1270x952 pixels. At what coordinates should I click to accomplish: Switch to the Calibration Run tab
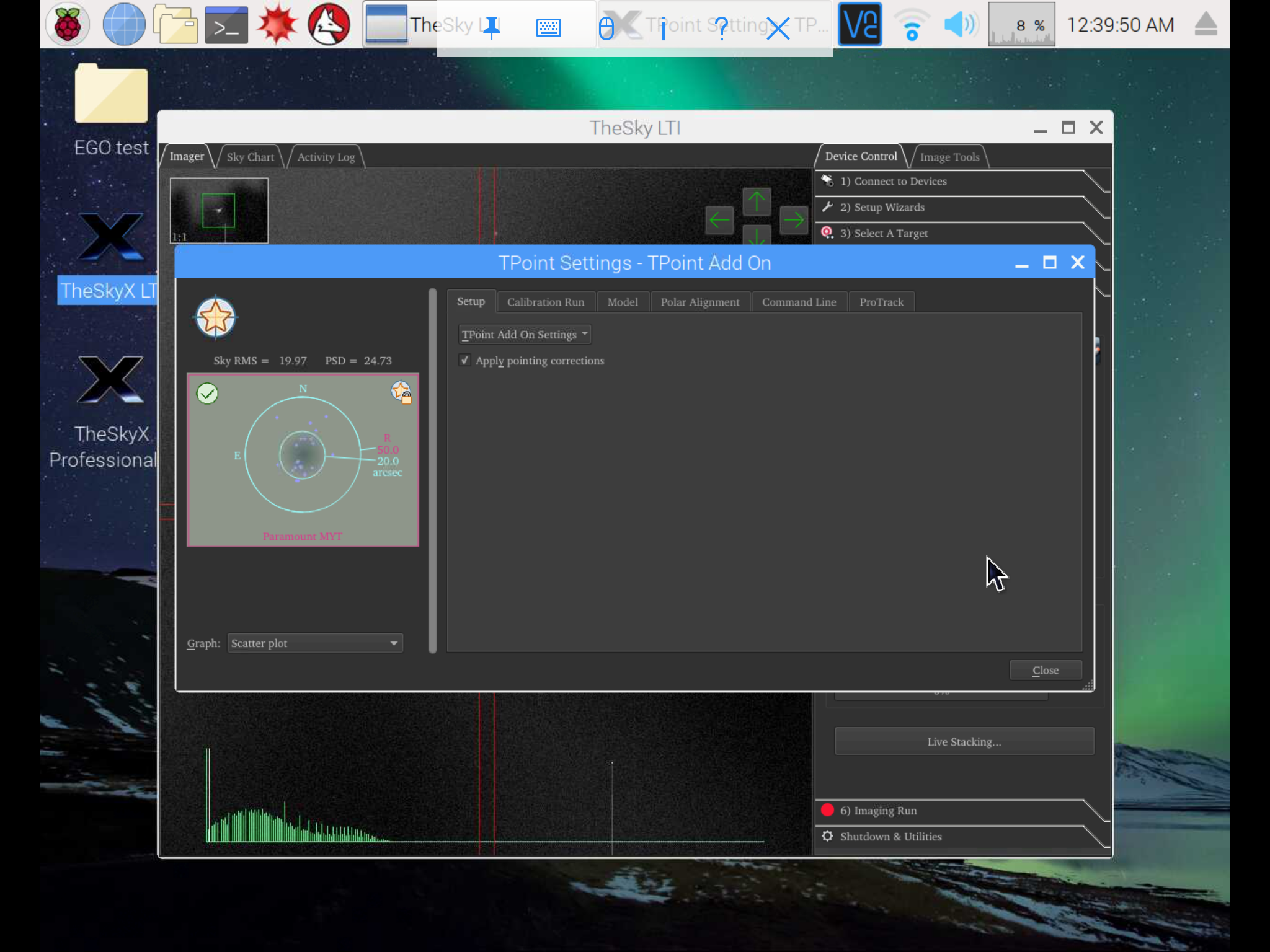[x=546, y=302]
